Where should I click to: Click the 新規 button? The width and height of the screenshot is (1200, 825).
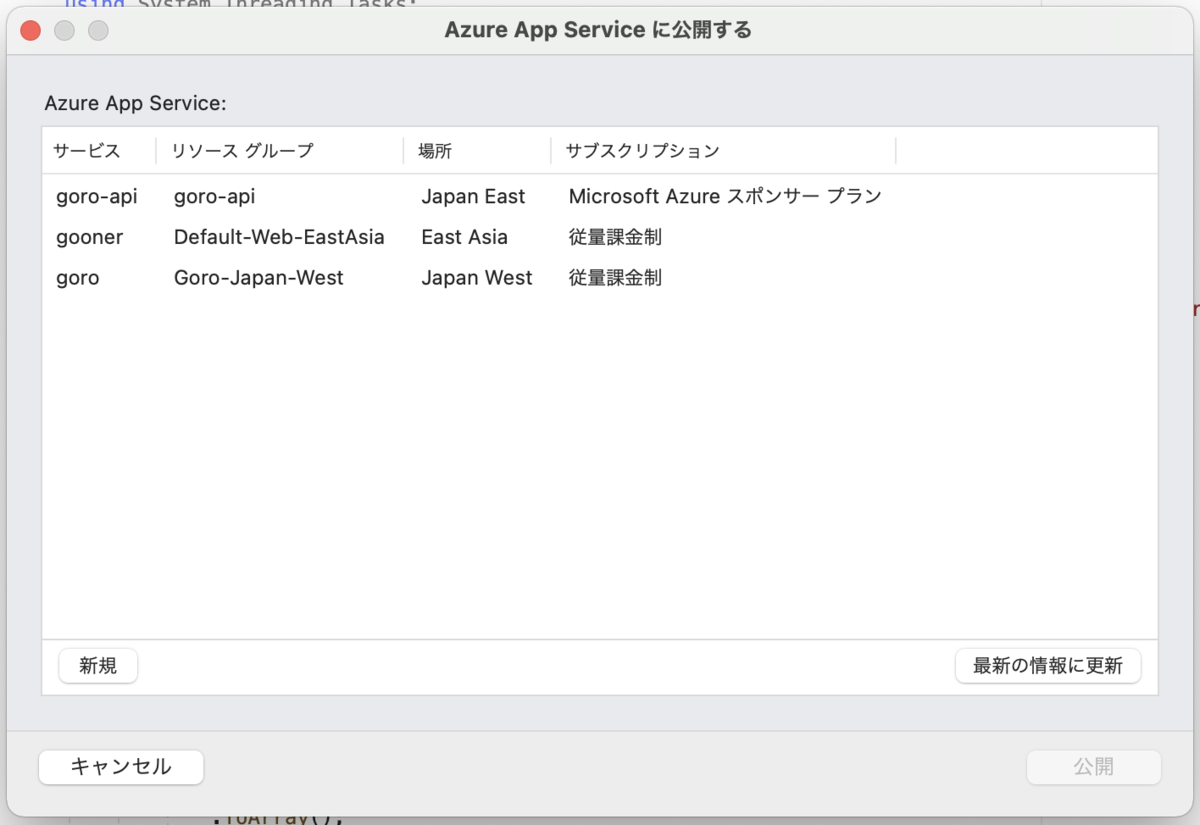click(98, 666)
